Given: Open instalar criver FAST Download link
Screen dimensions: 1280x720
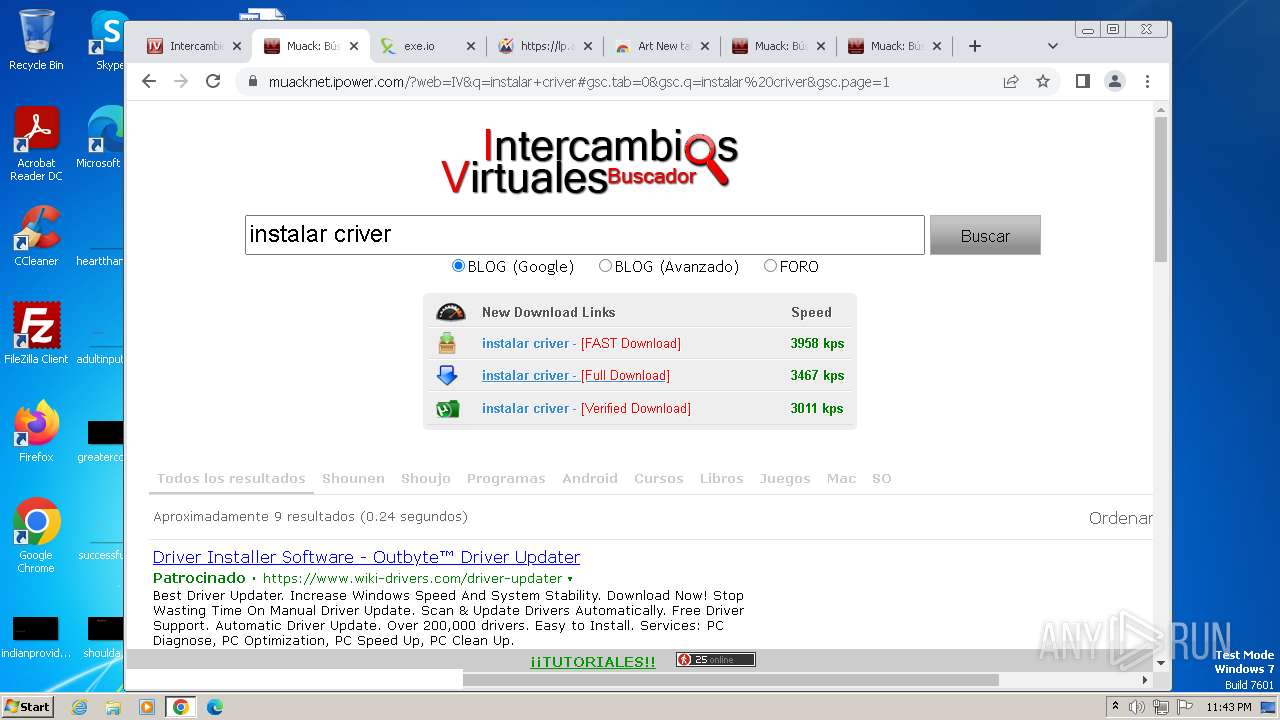Looking at the screenshot, I should pyautogui.click(x=581, y=343).
